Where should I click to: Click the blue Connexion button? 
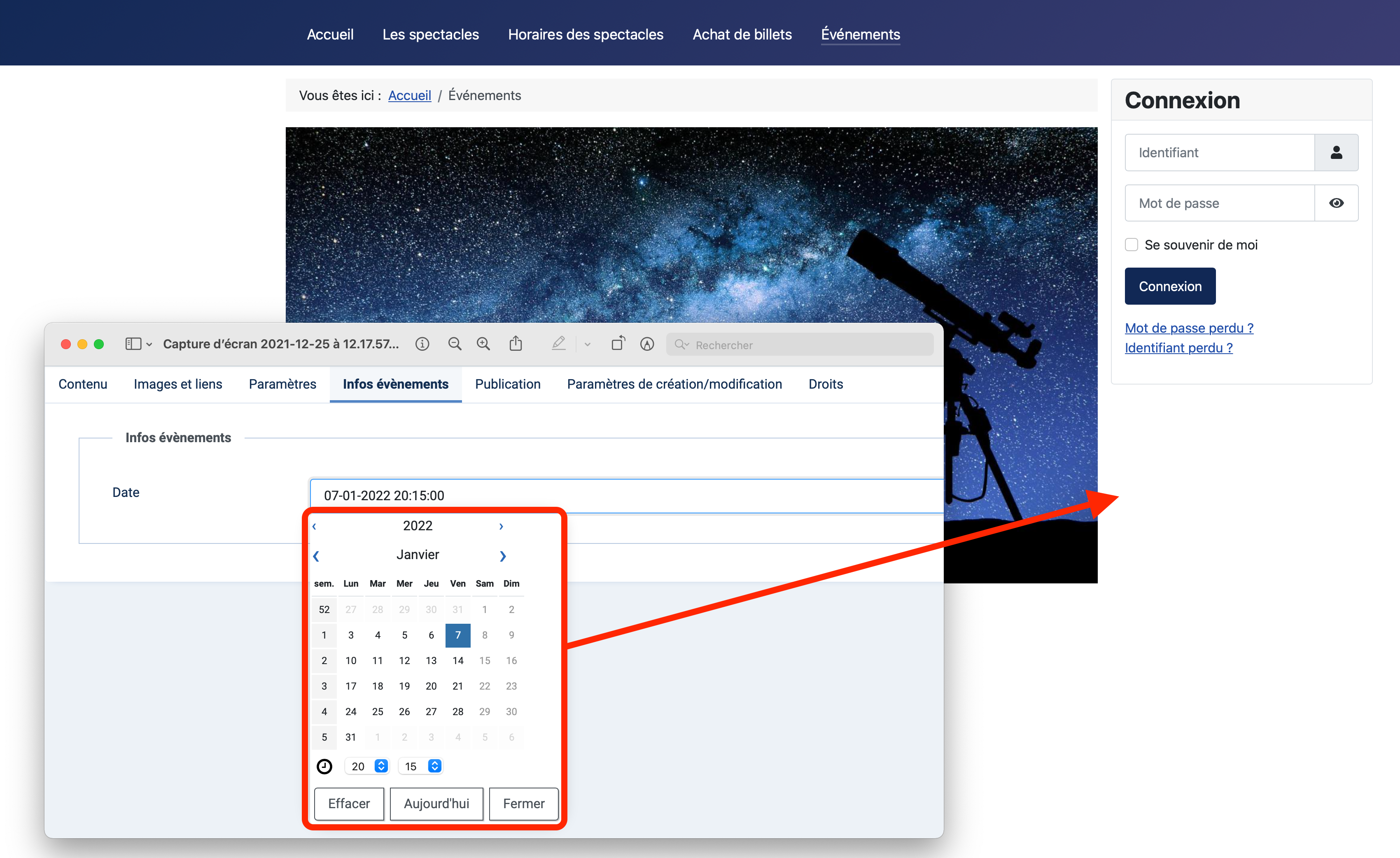[1170, 286]
